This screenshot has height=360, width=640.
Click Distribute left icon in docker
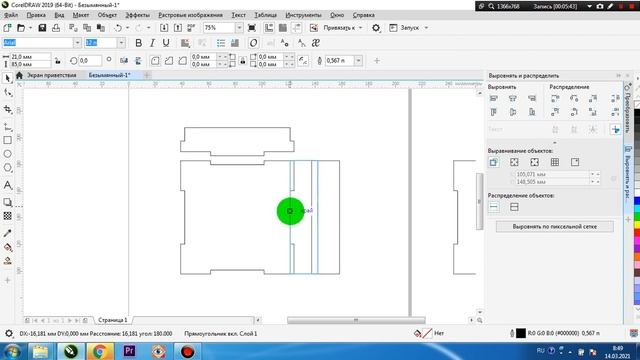555,98
